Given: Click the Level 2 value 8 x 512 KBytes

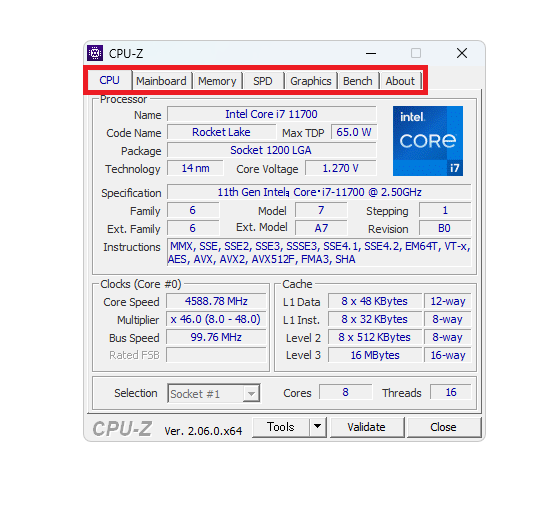Looking at the screenshot, I should 375,337.
